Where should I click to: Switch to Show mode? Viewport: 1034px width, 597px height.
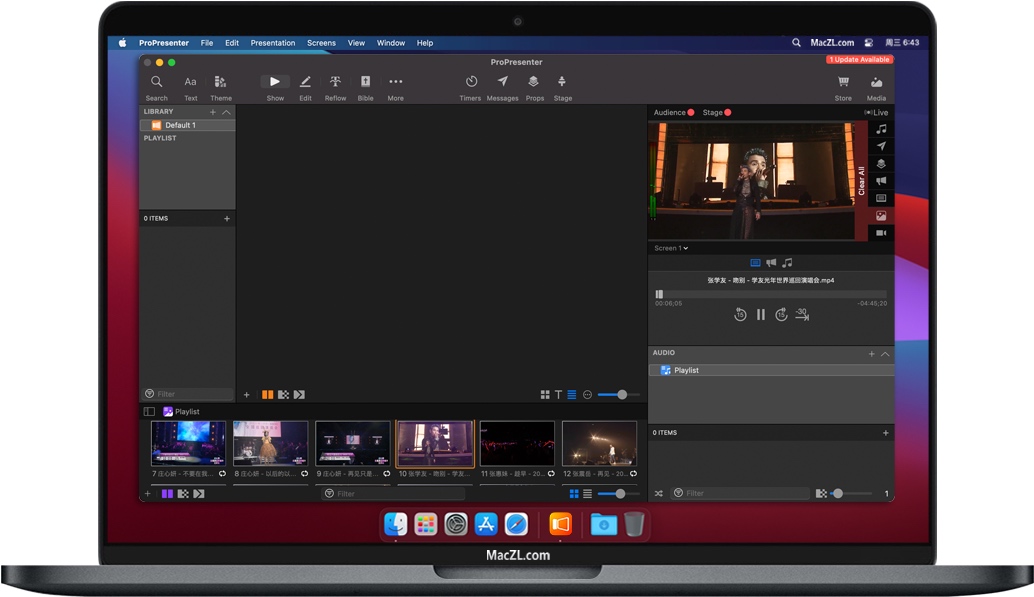coord(275,88)
